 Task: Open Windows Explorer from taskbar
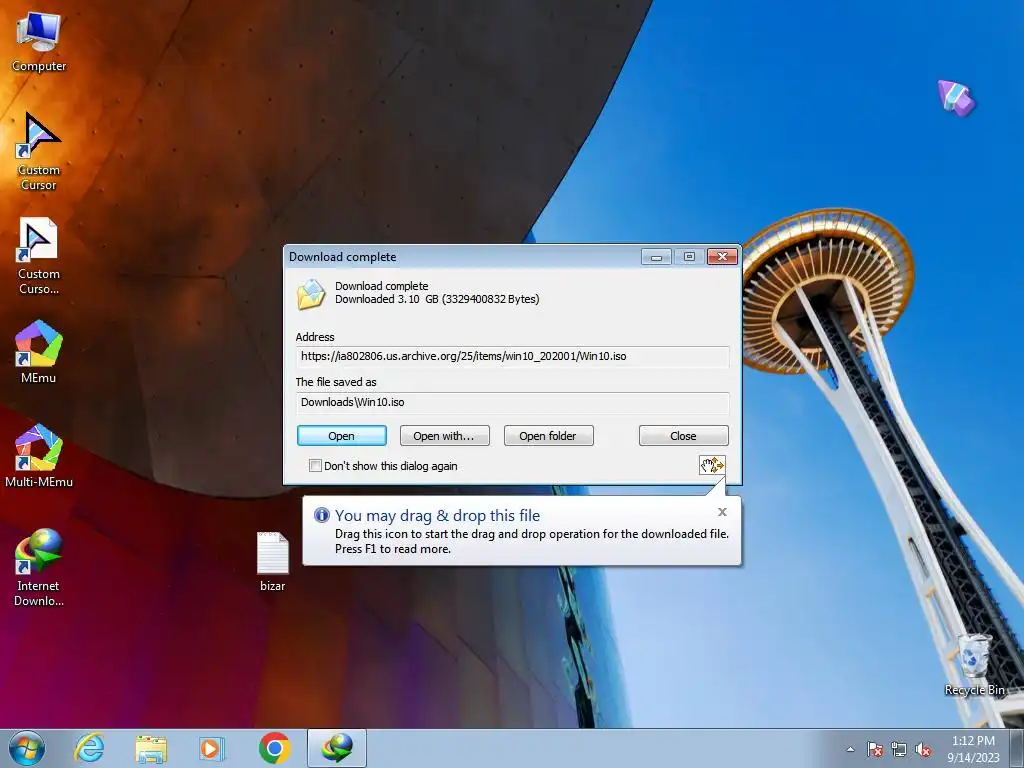(151, 748)
